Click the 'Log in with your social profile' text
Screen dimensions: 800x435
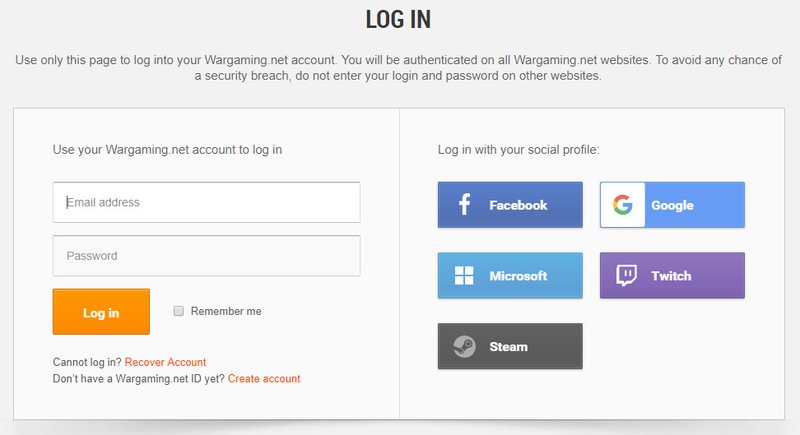[x=518, y=149]
